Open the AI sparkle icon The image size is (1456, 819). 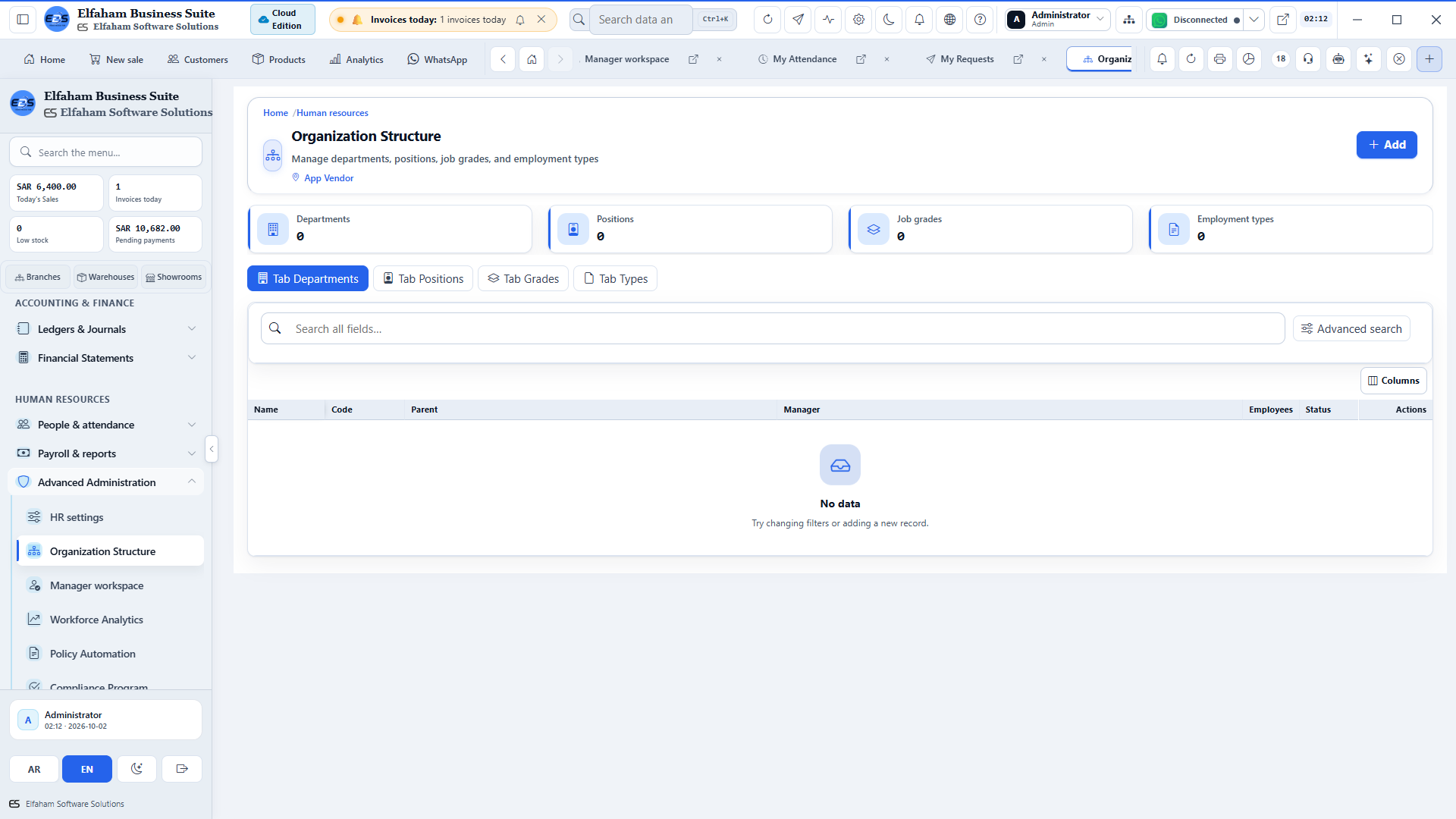click(x=1368, y=59)
